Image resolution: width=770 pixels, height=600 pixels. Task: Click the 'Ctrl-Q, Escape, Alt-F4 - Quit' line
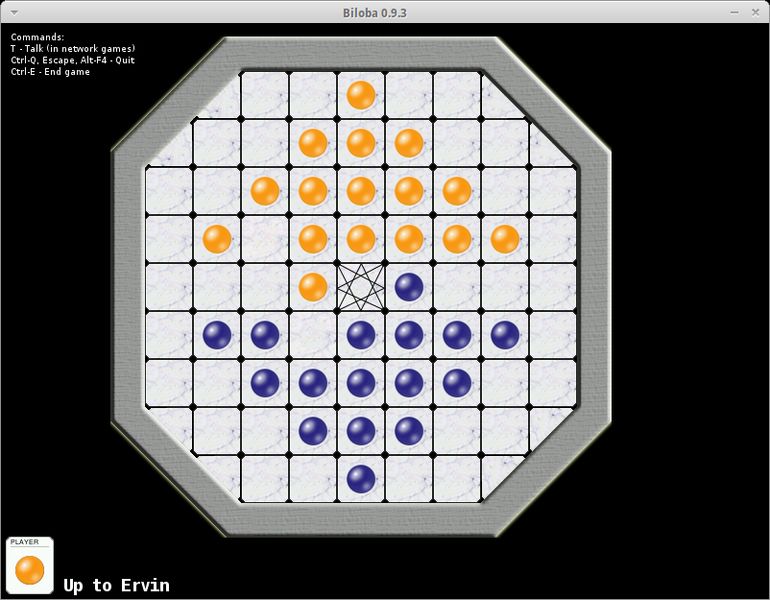tap(73, 60)
